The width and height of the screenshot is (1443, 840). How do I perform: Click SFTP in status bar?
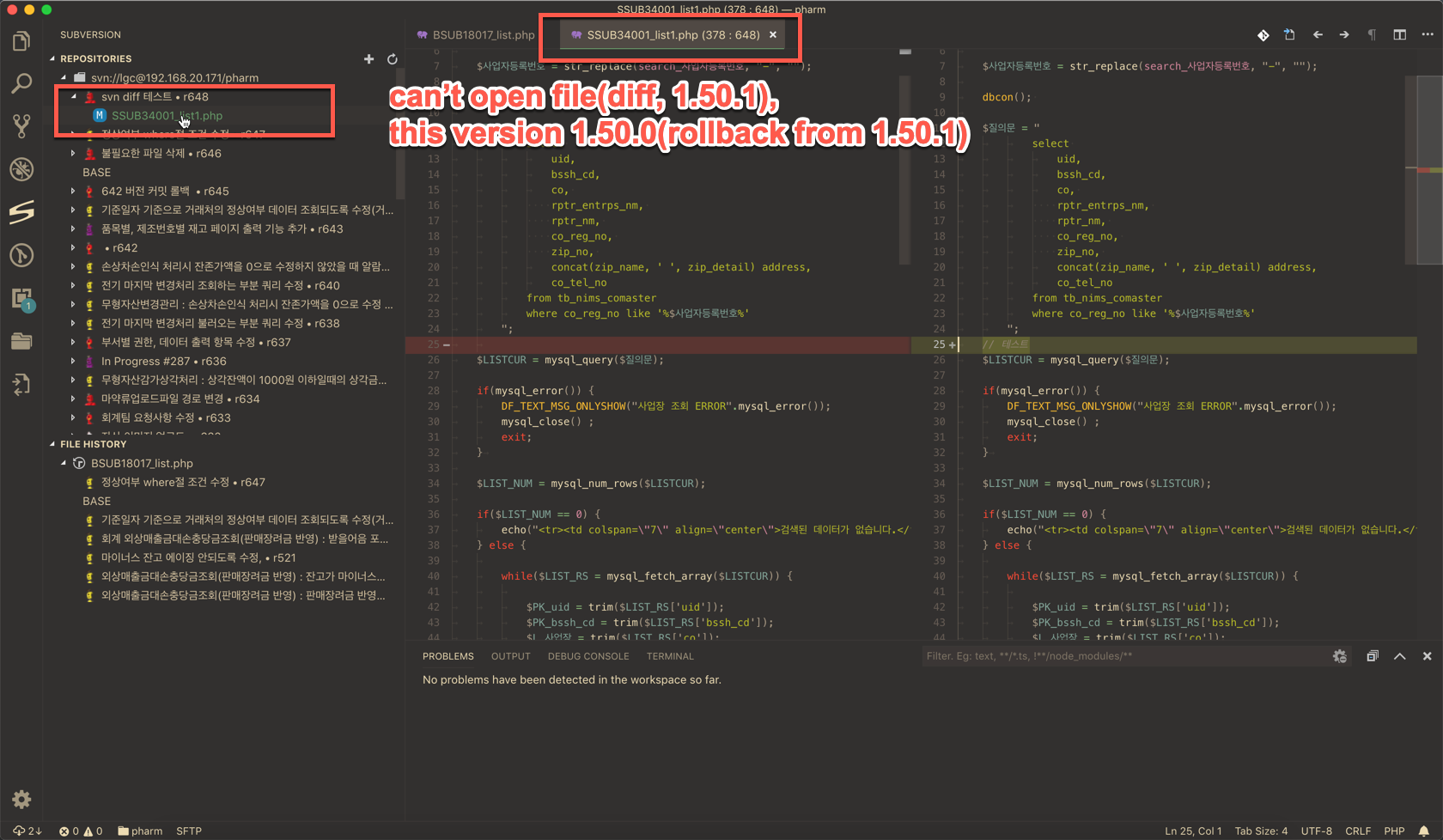189,831
